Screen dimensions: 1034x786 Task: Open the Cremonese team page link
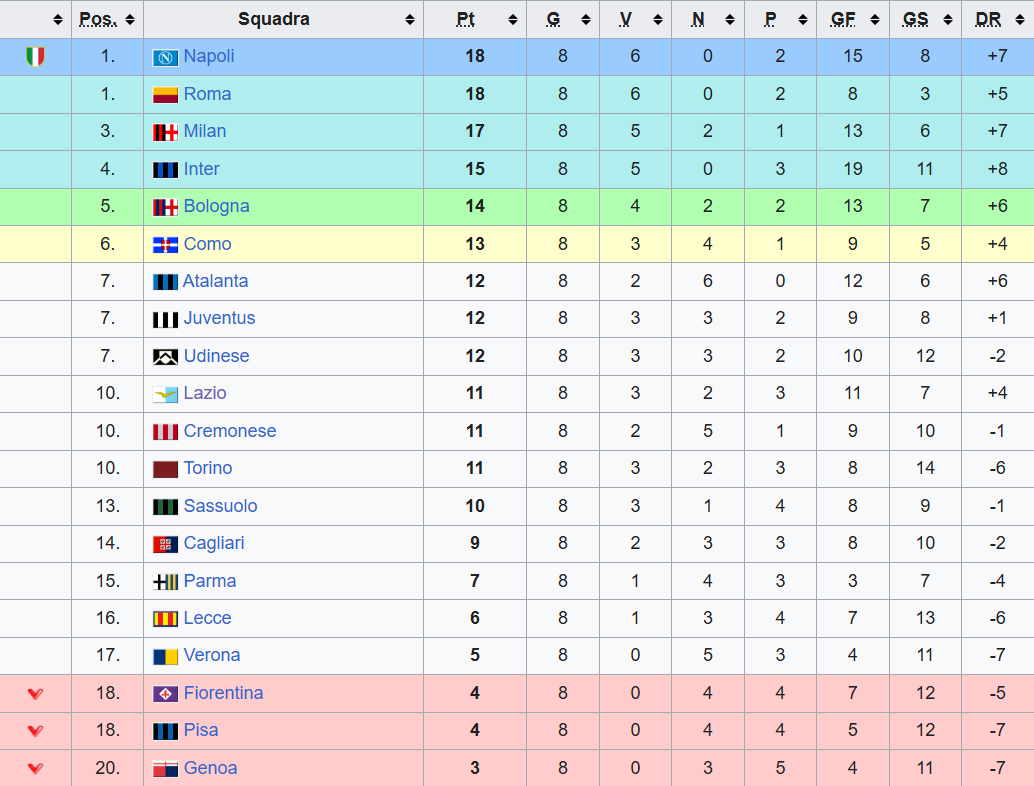point(229,431)
